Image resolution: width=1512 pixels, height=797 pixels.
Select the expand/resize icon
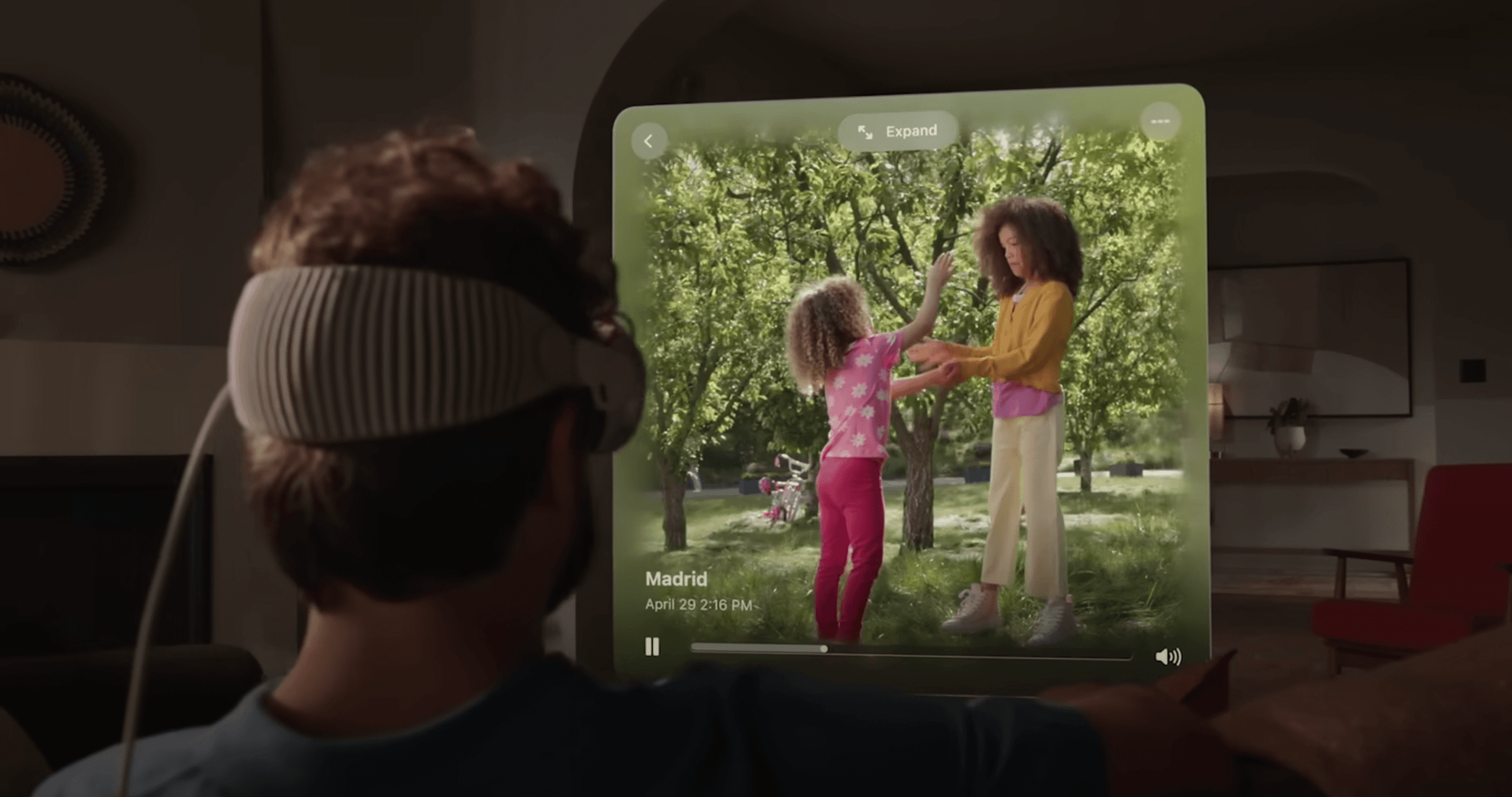tap(862, 131)
